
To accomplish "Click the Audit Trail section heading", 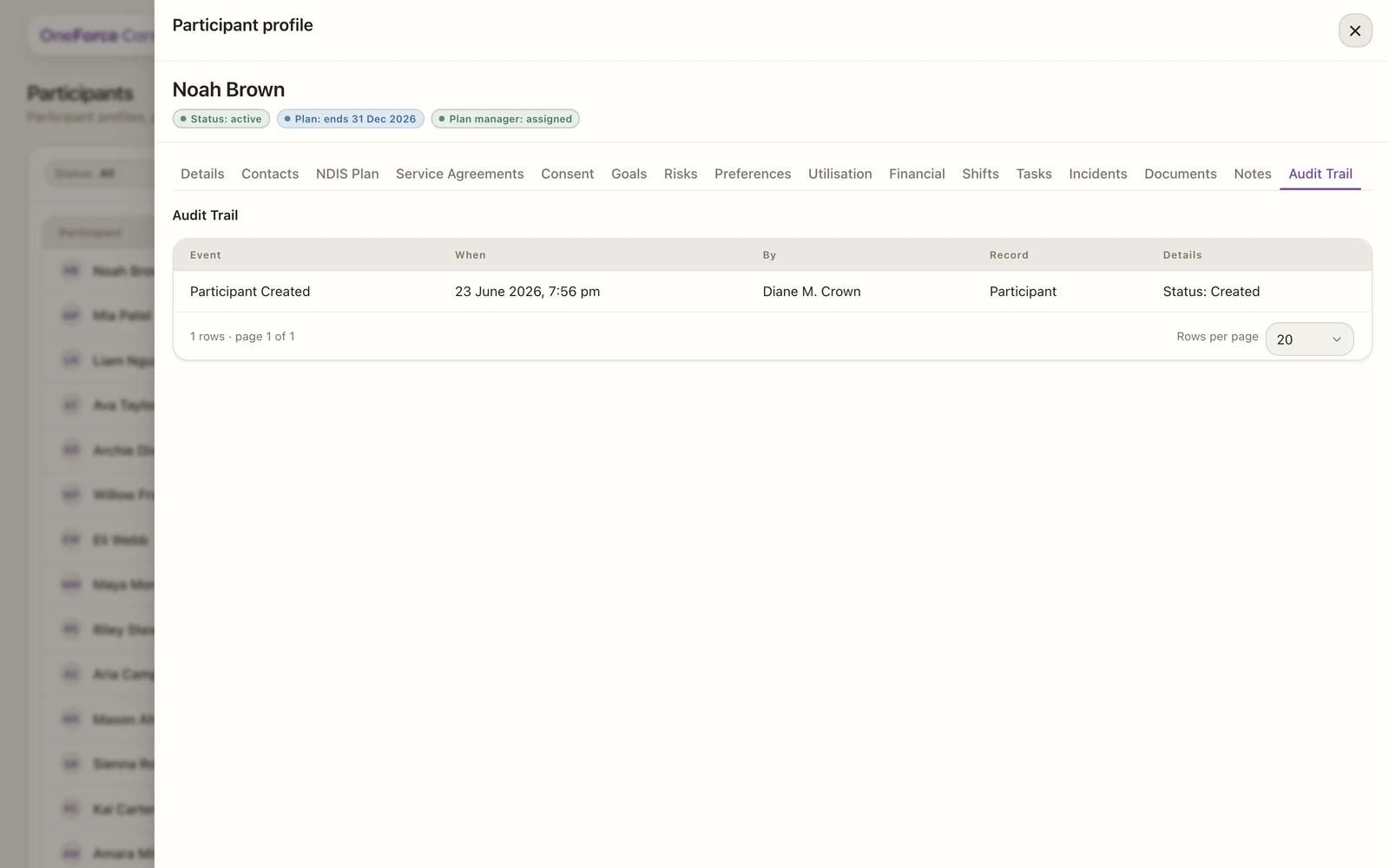I will tap(205, 215).
